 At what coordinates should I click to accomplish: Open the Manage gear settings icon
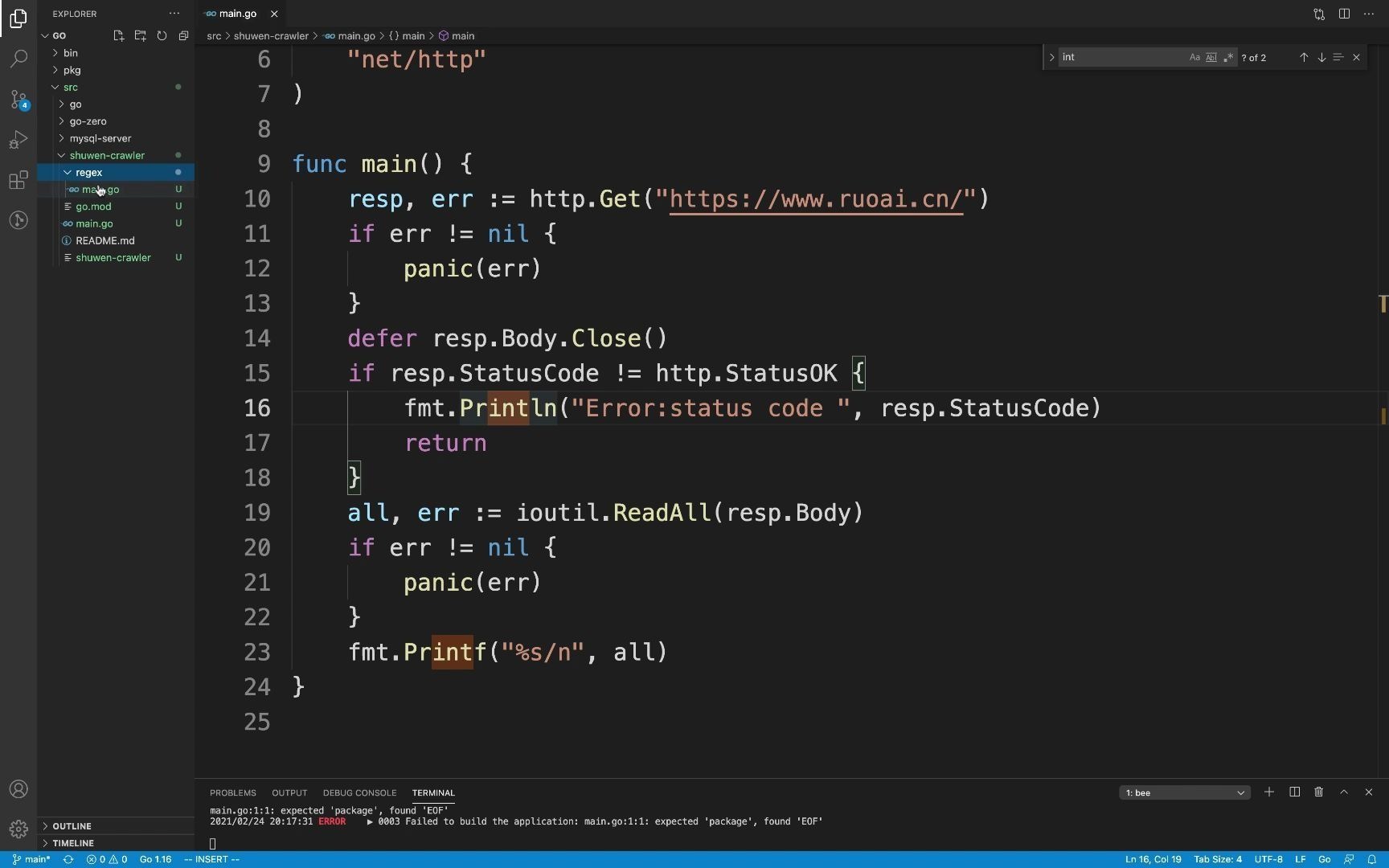coord(18,829)
